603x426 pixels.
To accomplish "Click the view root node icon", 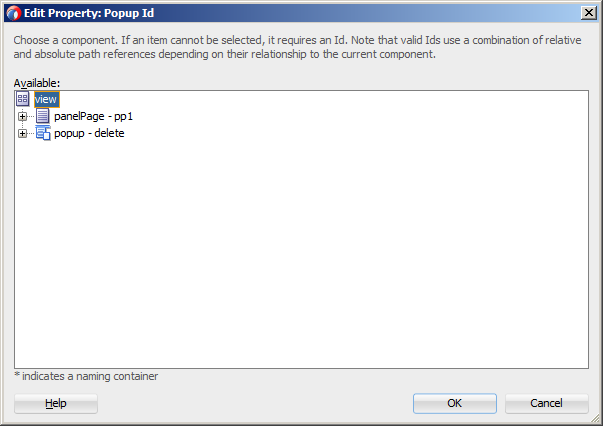I will (23, 99).
